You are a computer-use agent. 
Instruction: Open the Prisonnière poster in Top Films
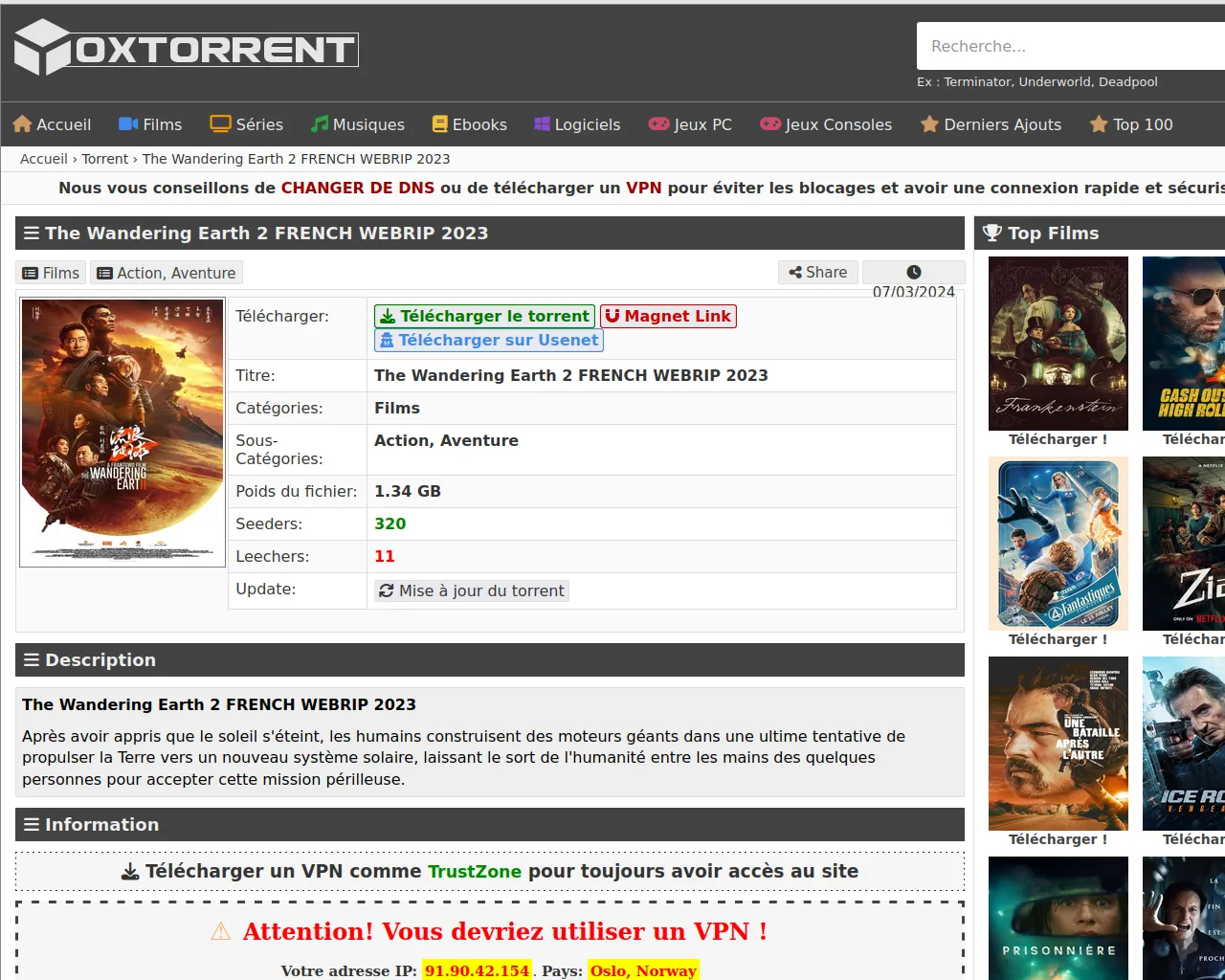click(1058, 918)
